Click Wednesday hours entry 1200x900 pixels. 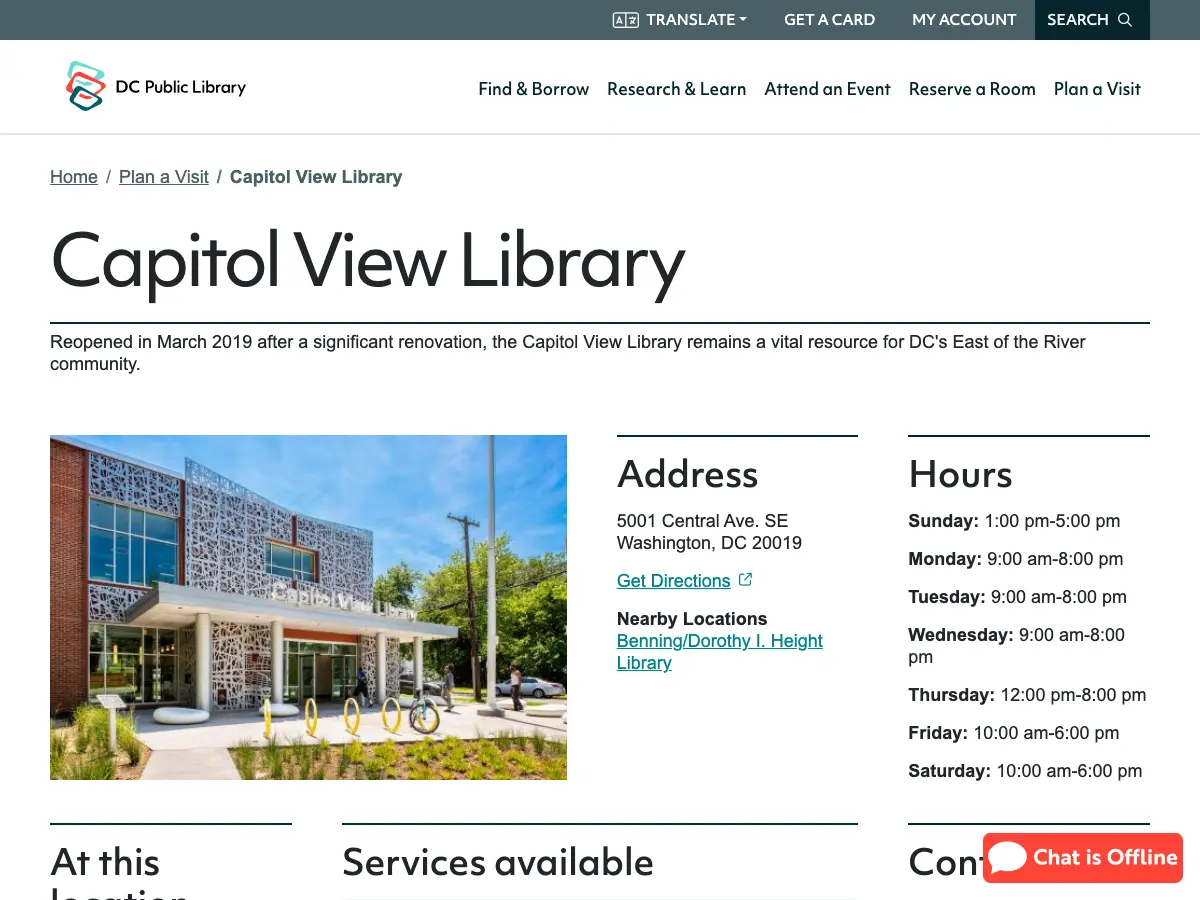(1016, 646)
